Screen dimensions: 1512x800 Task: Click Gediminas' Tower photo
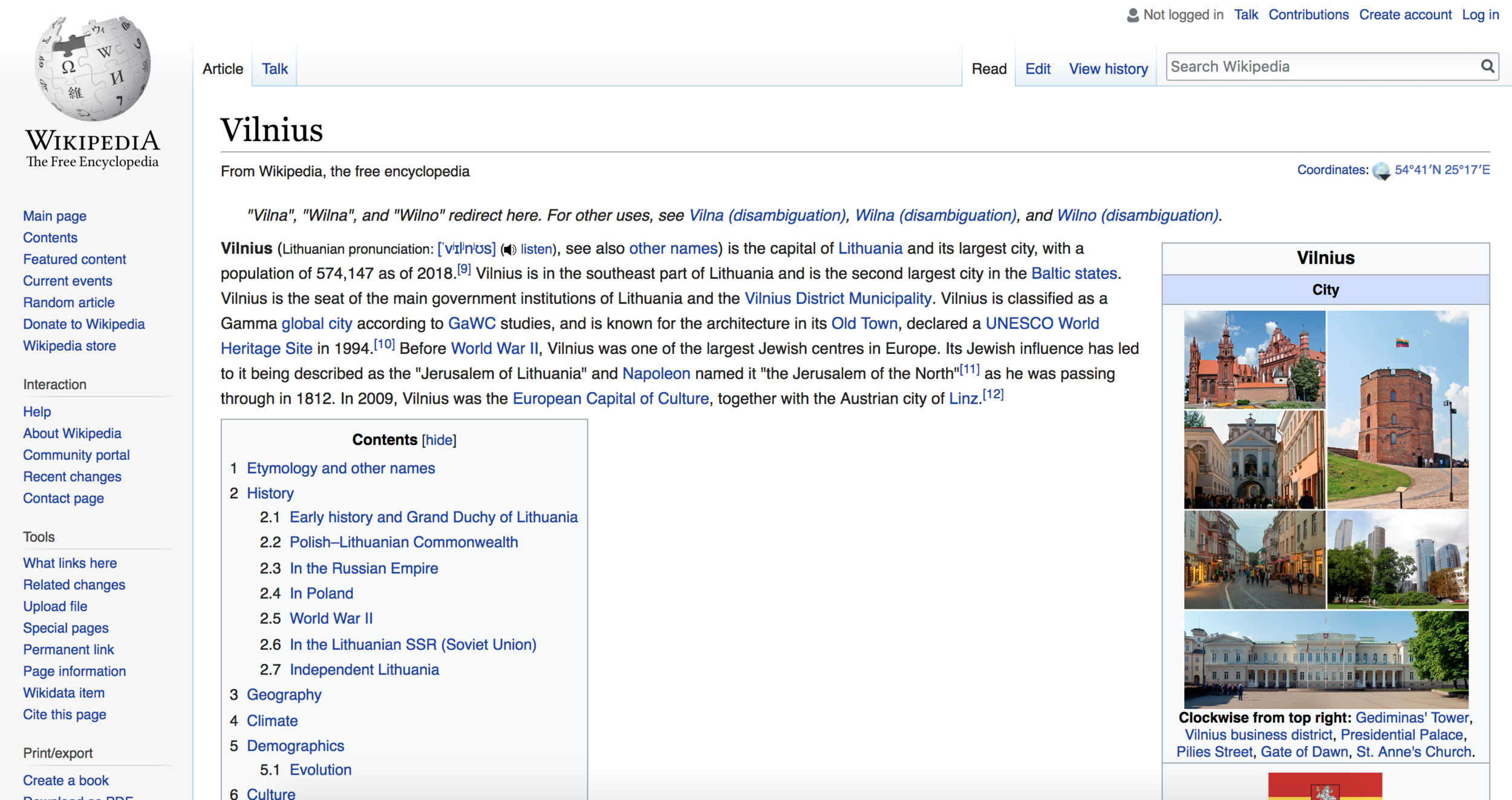[1398, 410]
